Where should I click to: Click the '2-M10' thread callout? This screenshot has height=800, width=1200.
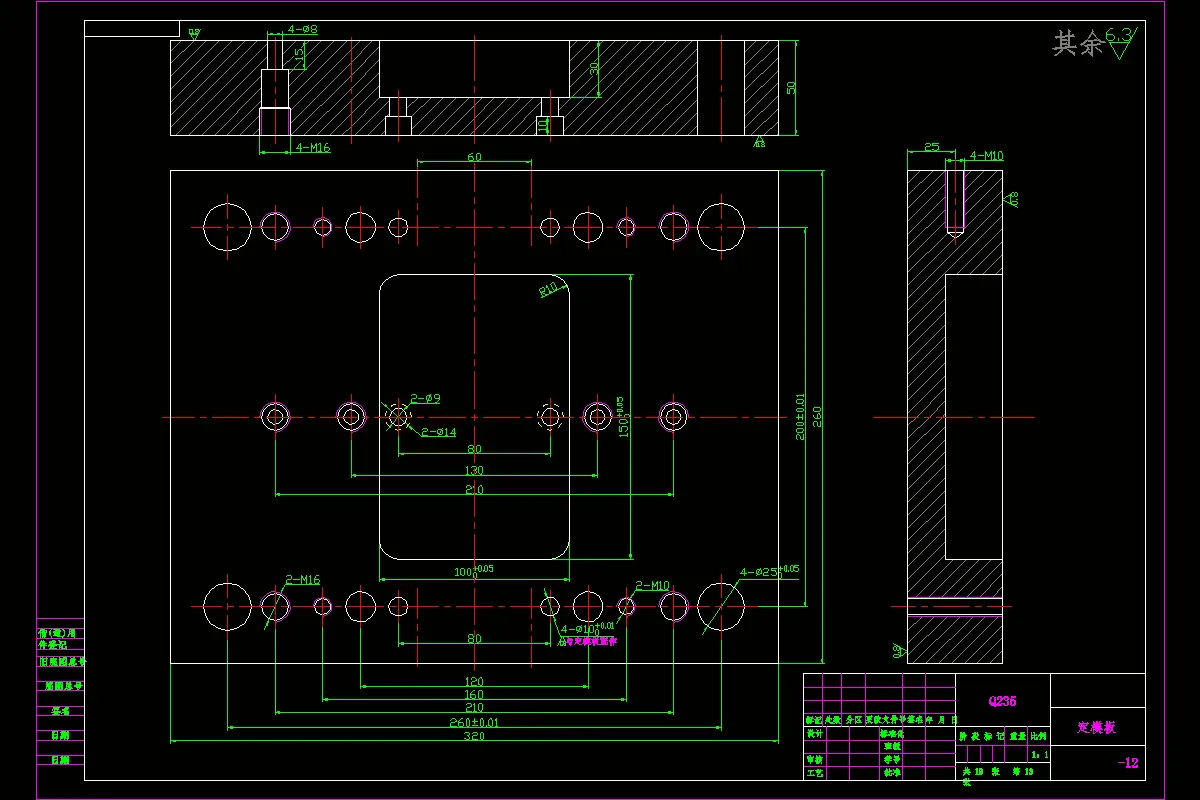click(x=651, y=585)
